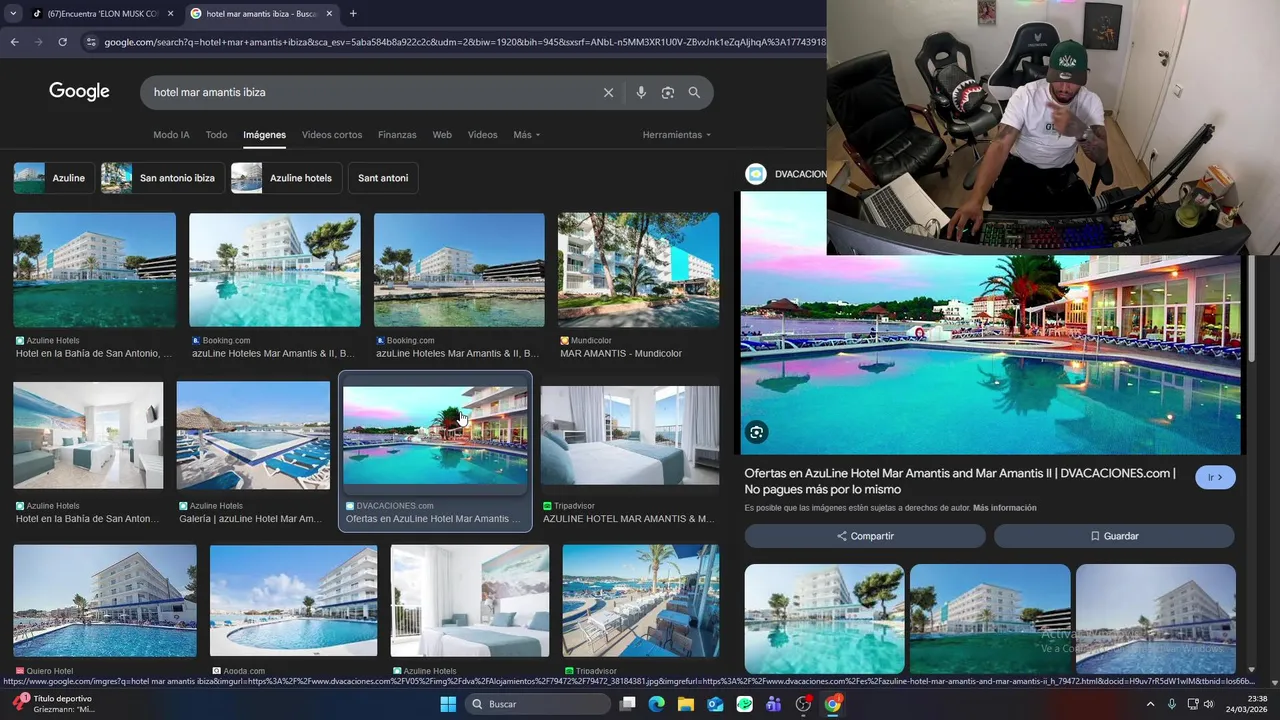
Task: Go back with the browser back arrow
Action: click(x=14, y=42)
